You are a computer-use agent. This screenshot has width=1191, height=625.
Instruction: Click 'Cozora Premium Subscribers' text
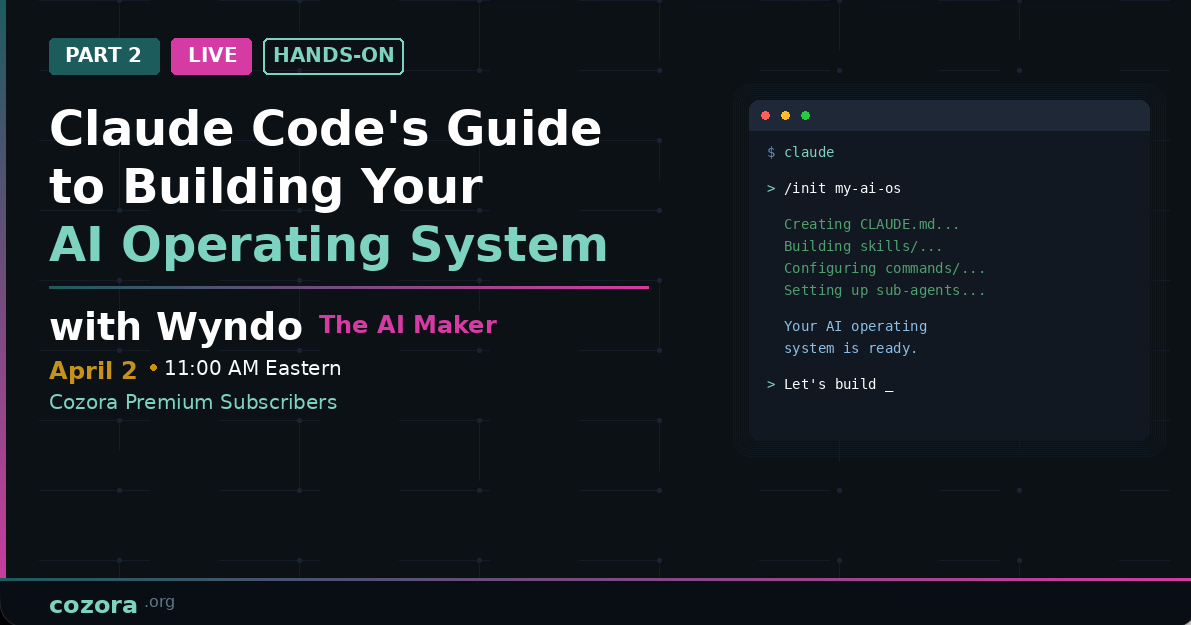pyautogui.click(x=193, y=402)
